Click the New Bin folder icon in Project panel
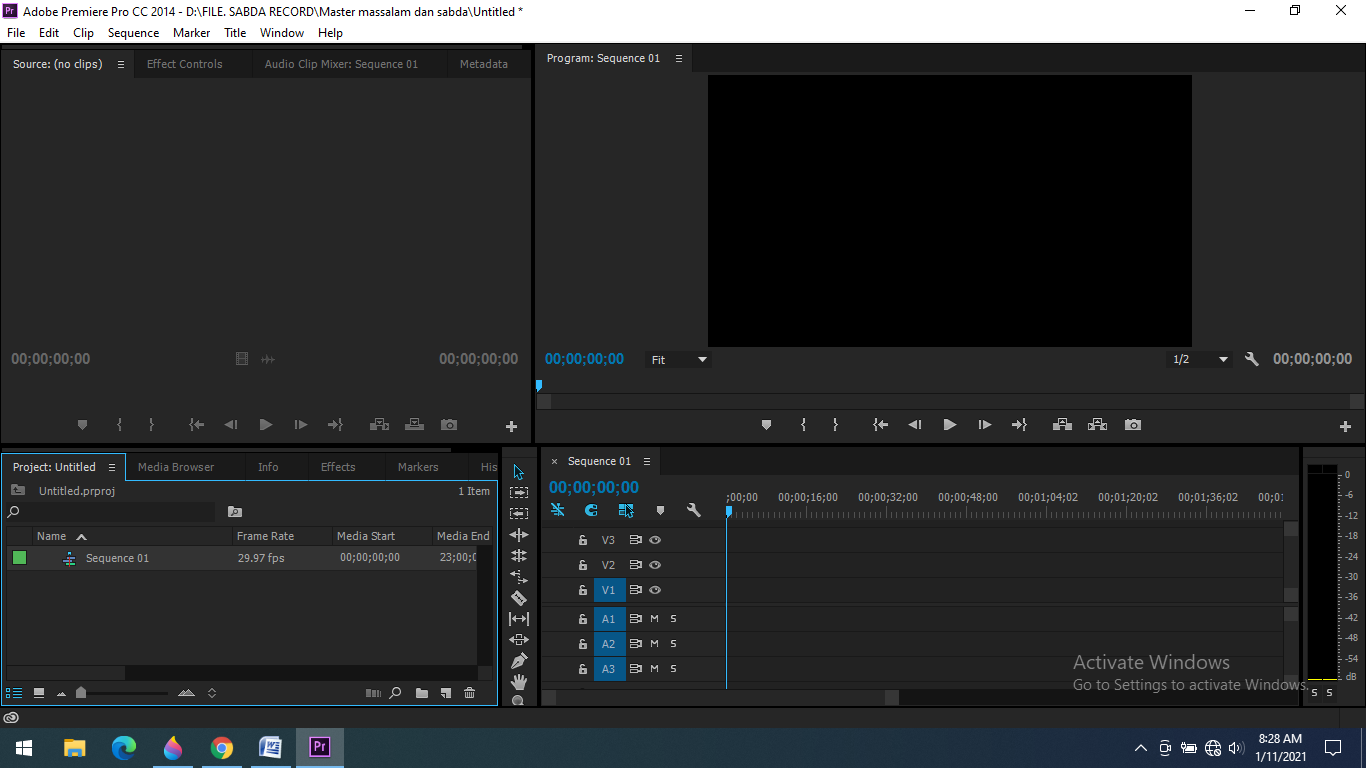This screenshot has height=768, width=1366. tap(422, 693)
